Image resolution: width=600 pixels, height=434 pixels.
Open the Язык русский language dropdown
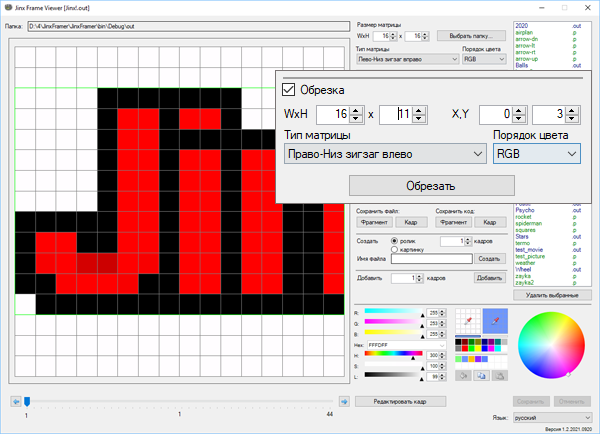coord(552,418)
